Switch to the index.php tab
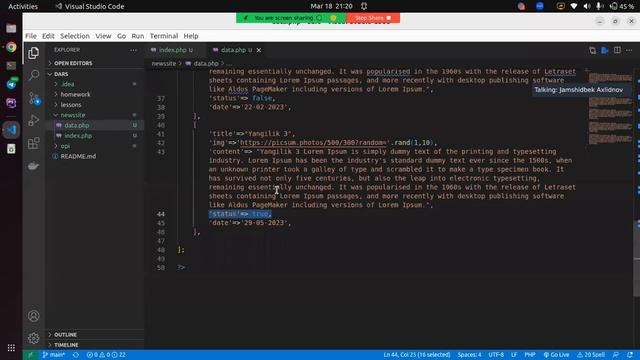Image resolution: width=640 pixels, height=360 pixels. tap(172, 50)
